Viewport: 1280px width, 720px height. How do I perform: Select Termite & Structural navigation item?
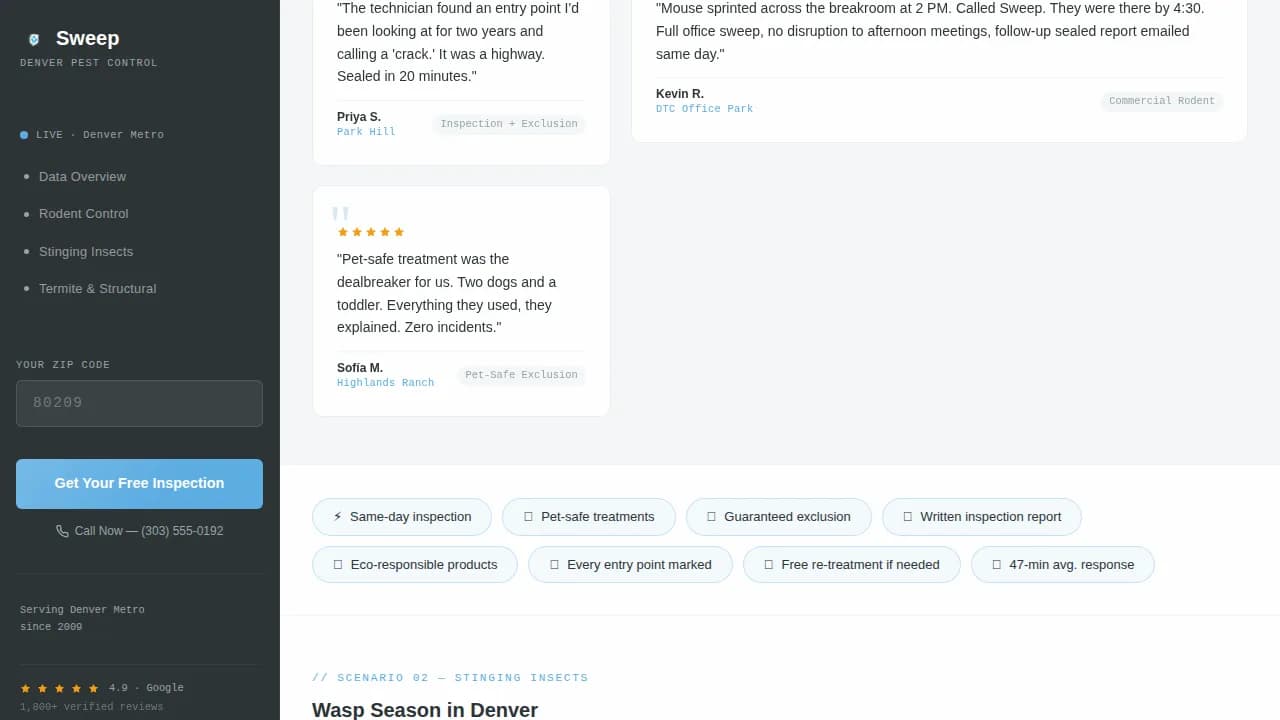(x=97, y=288)
